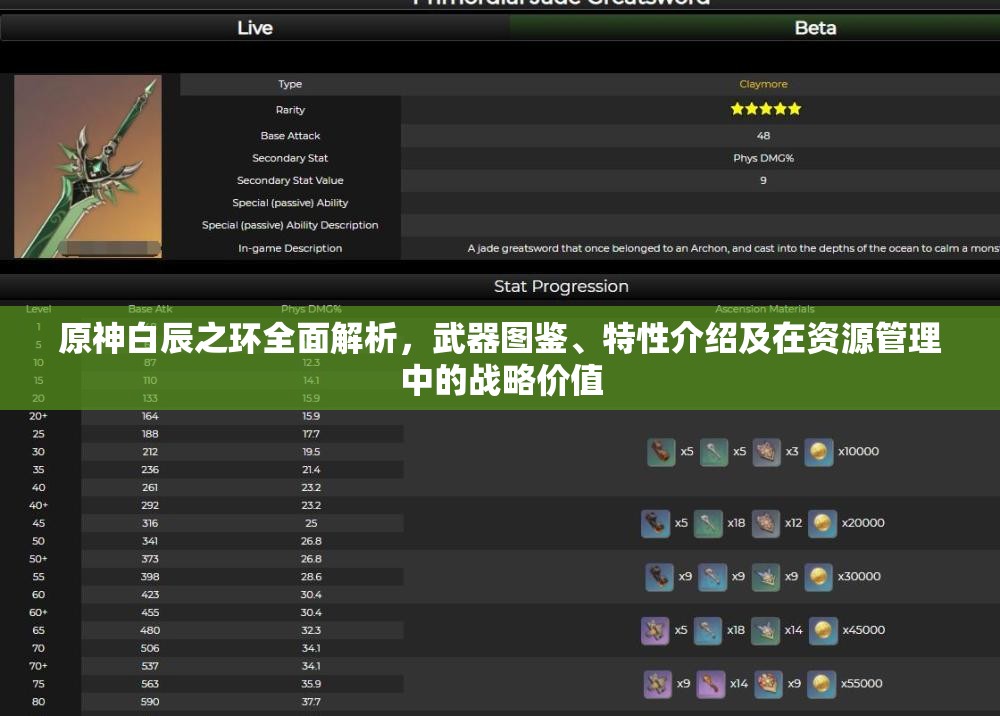
Task: Click the x5 material icon in the x20000 row
Action: [x=656, y=523]
